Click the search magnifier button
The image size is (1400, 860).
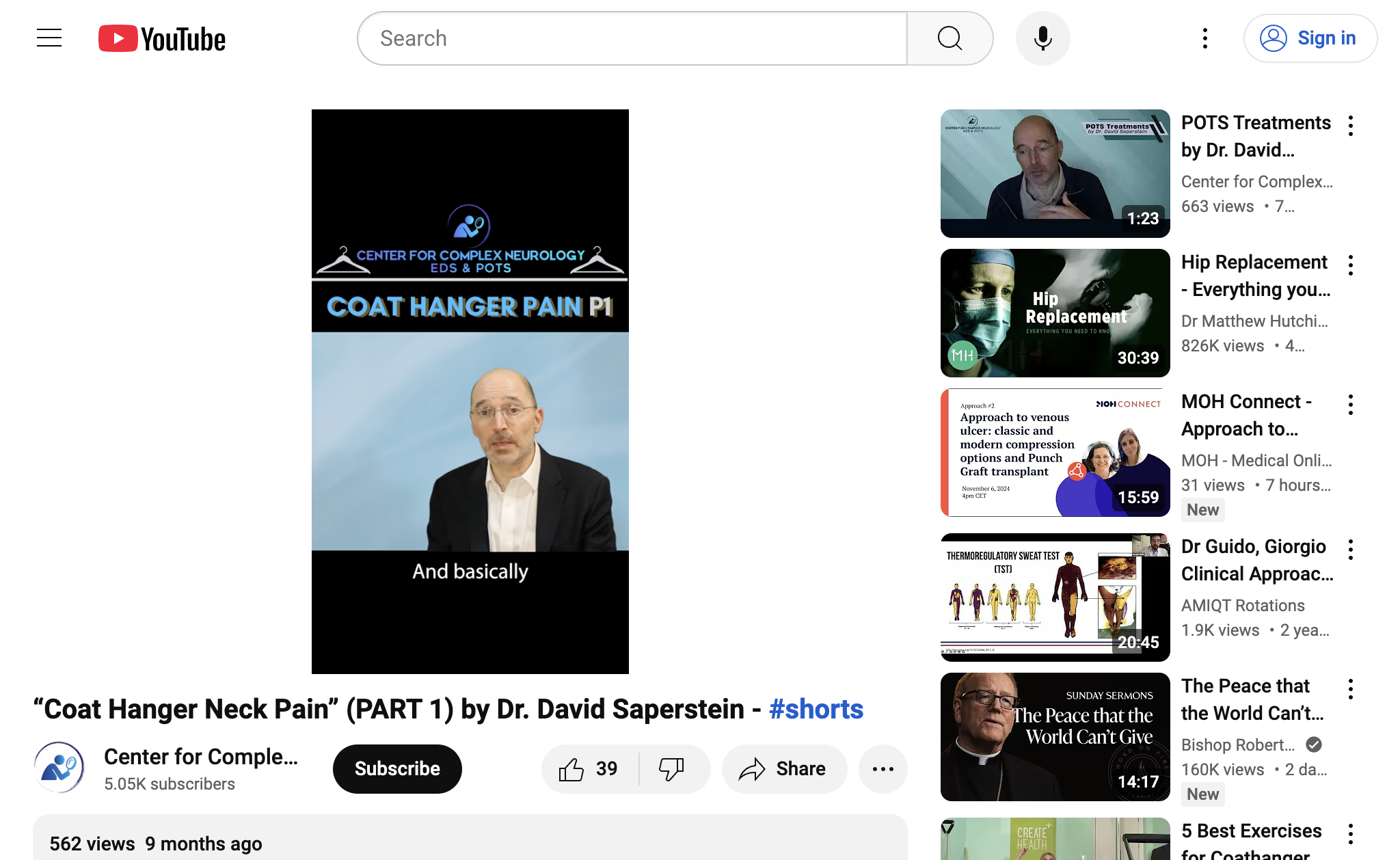[950, 38]
